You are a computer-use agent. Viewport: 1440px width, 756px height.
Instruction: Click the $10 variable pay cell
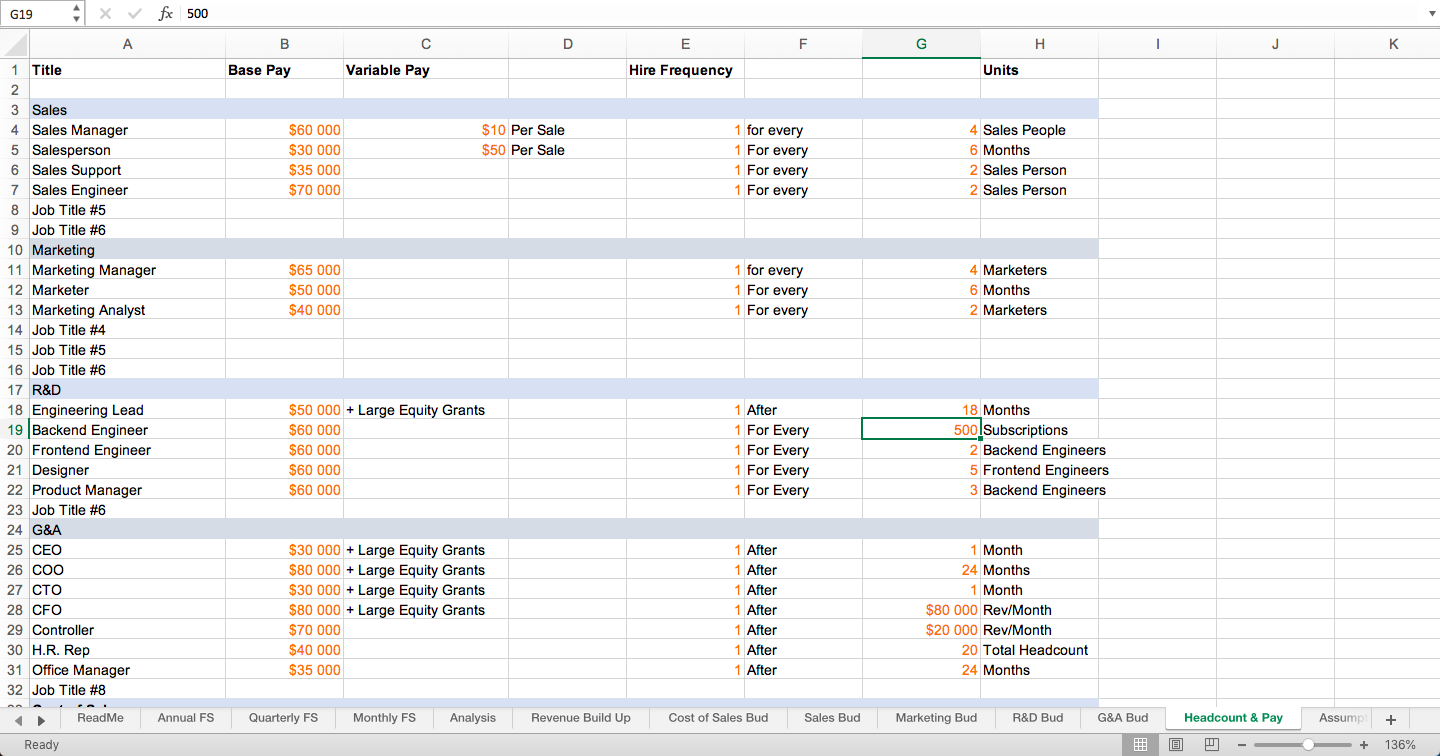pos(426,130)
